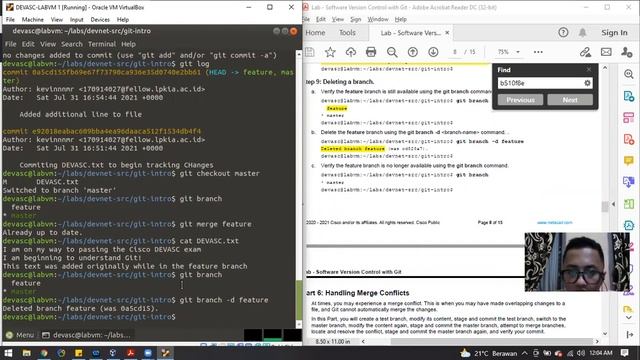The image size is (640, 360).
Task: Expand more tools chevron in right pane
Action: [629, 318]
